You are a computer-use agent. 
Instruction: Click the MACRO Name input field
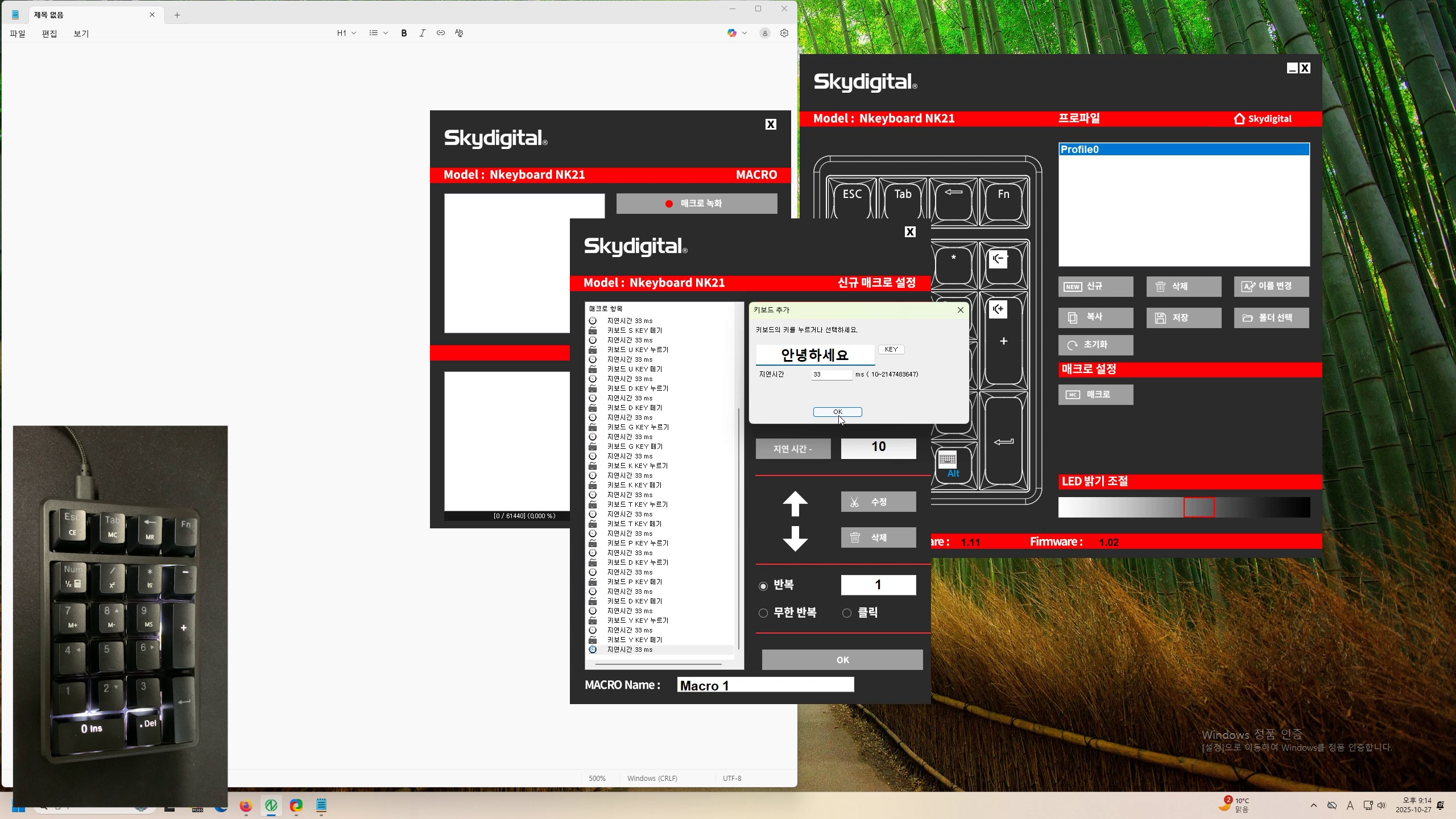pos(765,685)
